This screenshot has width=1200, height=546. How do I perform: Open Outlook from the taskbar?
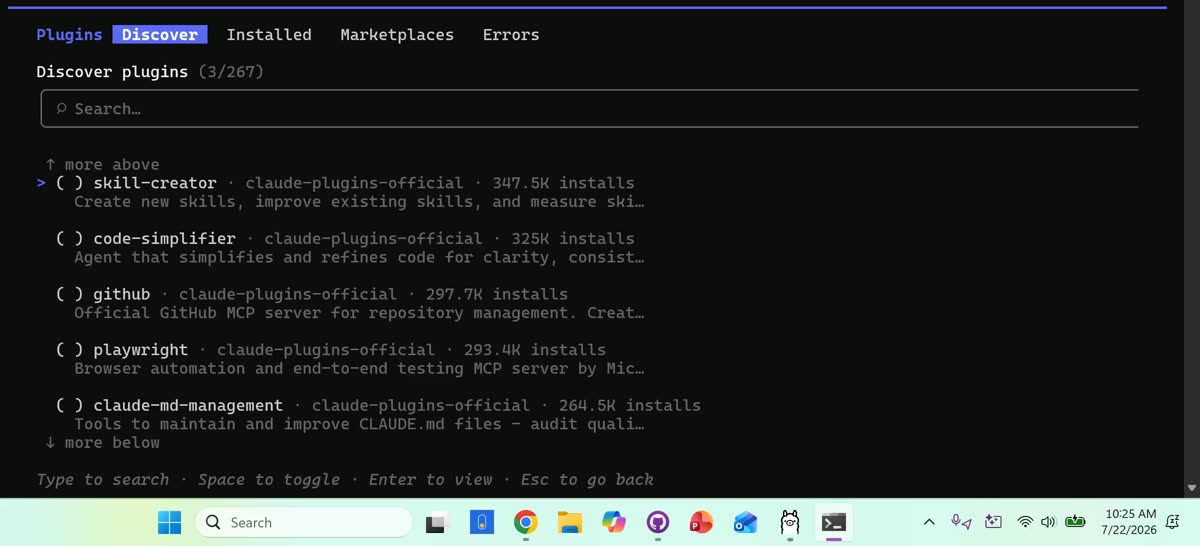pos(745,522)
